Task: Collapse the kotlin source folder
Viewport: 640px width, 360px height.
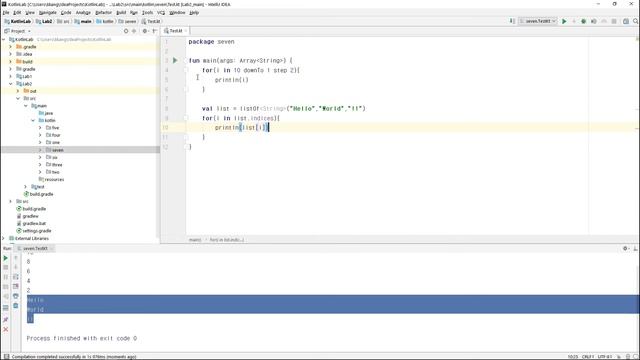Action: pos(33,120)
